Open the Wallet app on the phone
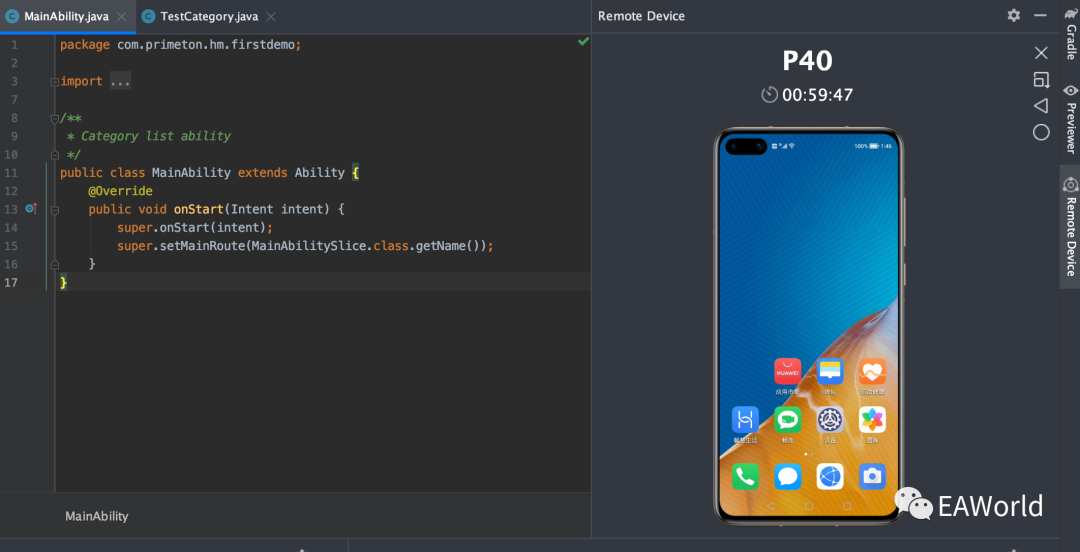Screen dimensions: 1080x552 (x=830, y=371)
